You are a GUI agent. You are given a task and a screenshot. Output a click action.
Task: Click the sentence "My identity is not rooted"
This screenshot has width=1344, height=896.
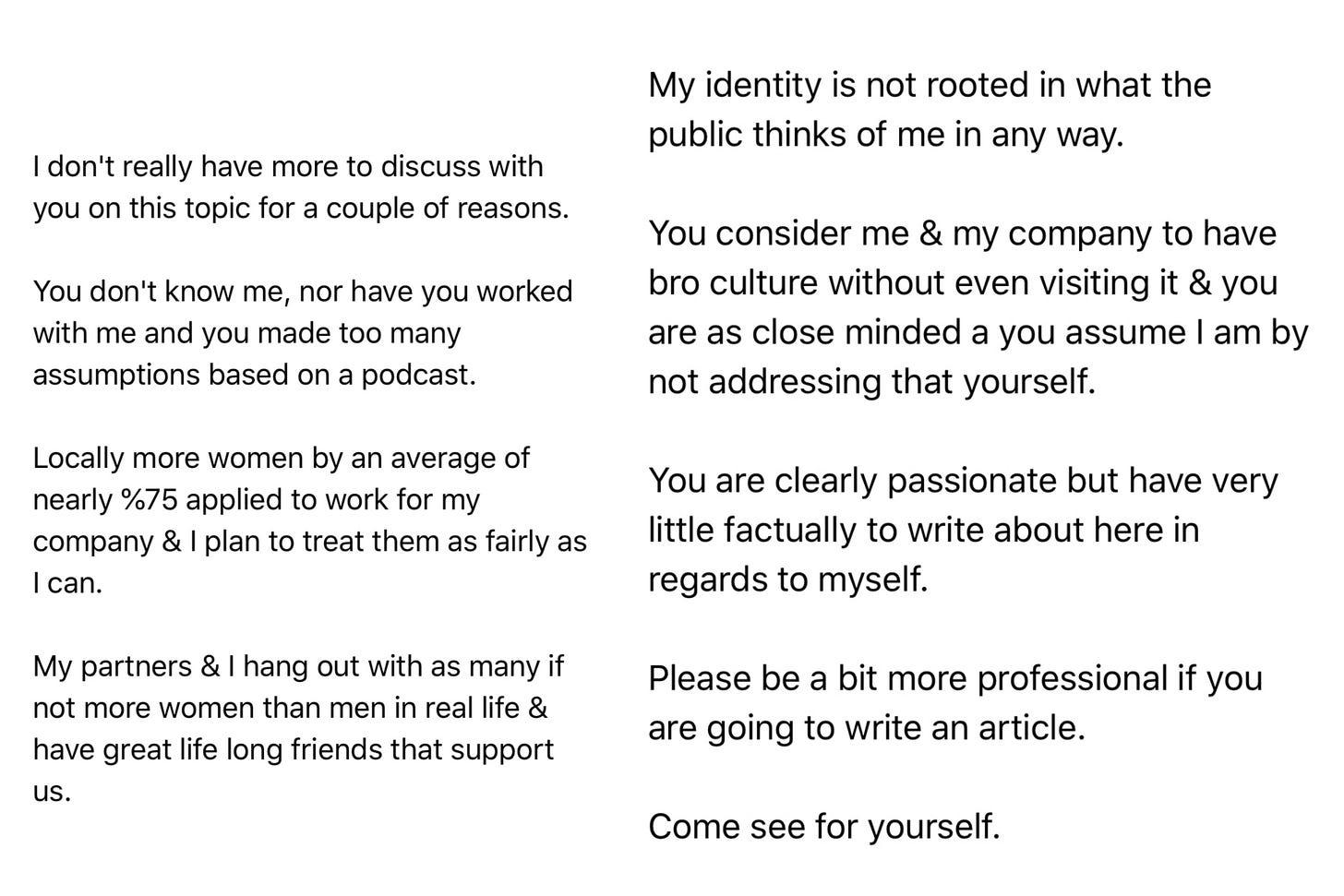[x=930, y=110]
